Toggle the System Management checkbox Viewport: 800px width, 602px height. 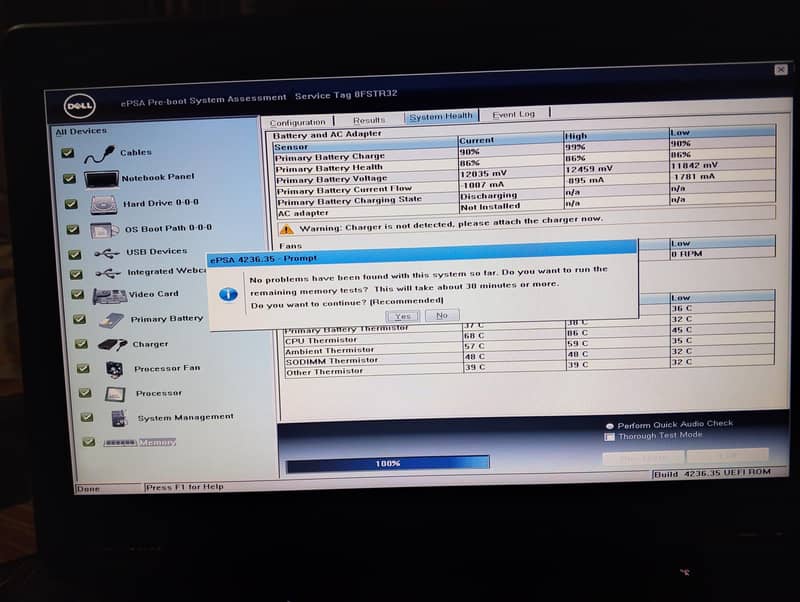[87, 417]
